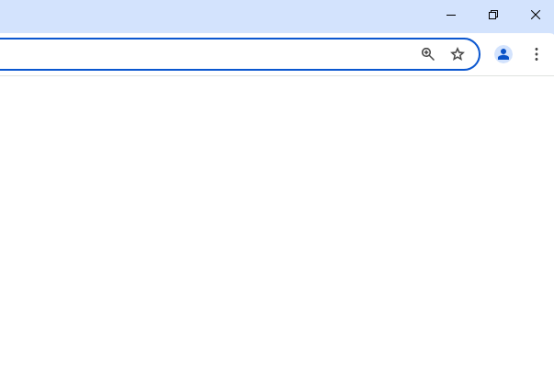Image resolution: width=554 pixels, height=384 pixels.
Task: Open page zoom controls popup
Action: tap(428, 54)
